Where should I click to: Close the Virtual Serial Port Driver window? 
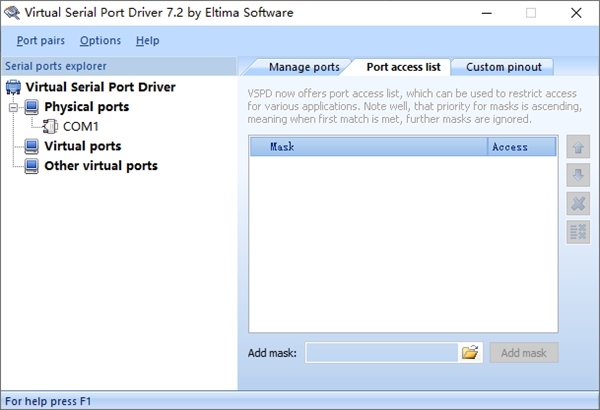coord(576,13)
